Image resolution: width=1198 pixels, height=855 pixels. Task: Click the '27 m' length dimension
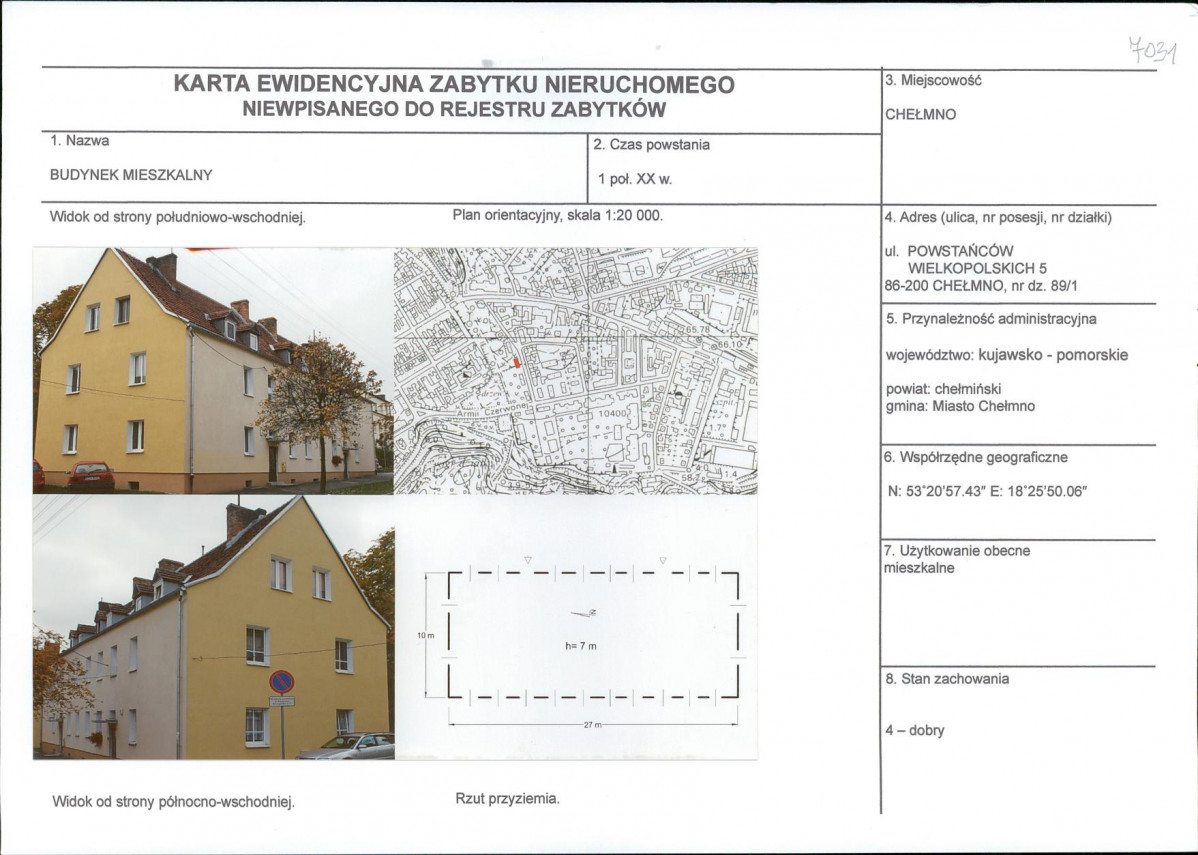pyautogui.click(x=593, y=724)
